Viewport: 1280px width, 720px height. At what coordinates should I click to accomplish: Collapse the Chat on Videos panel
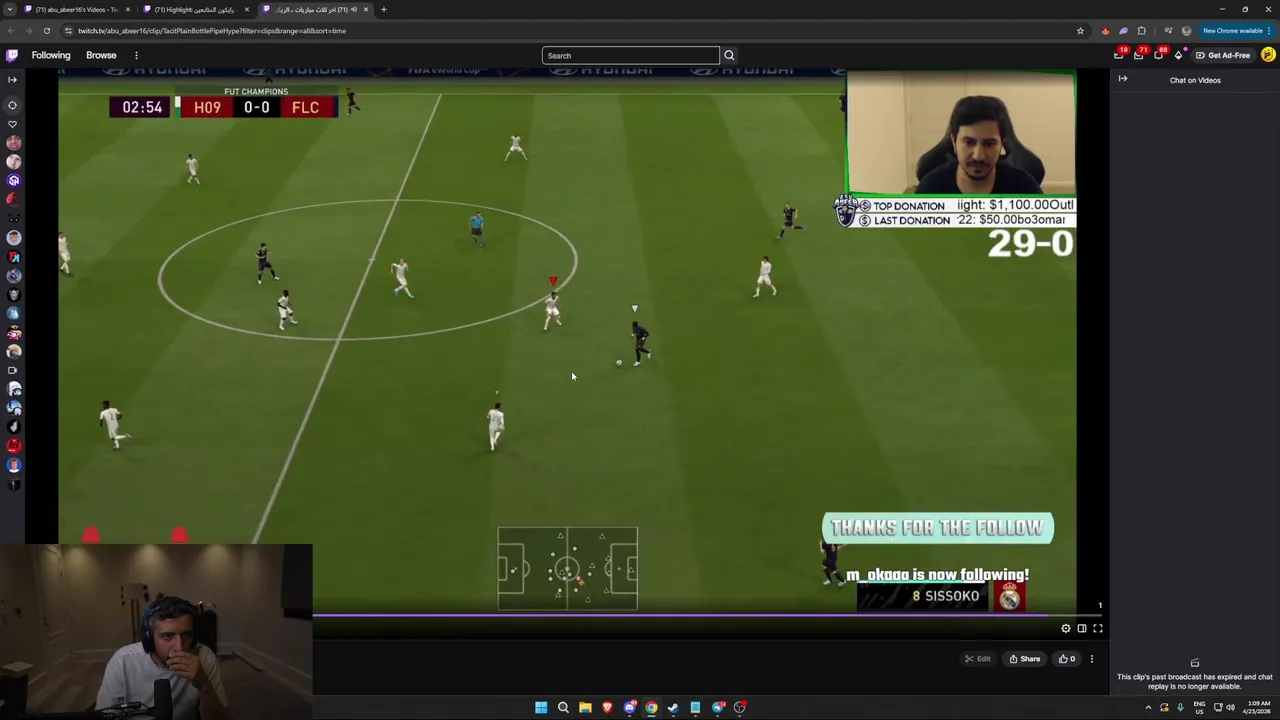pos(1123,79)
